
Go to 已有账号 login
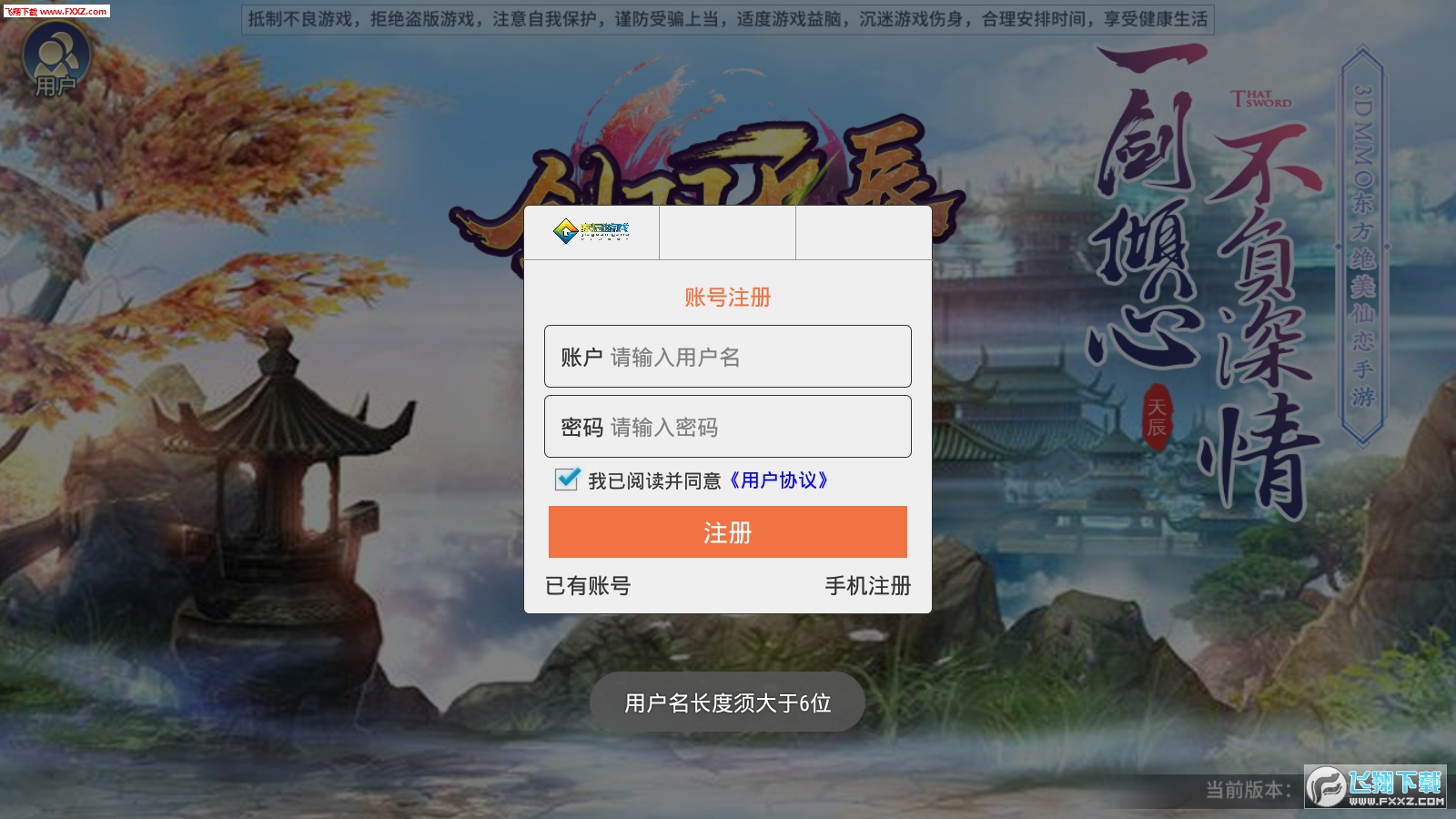click(588, 586)
